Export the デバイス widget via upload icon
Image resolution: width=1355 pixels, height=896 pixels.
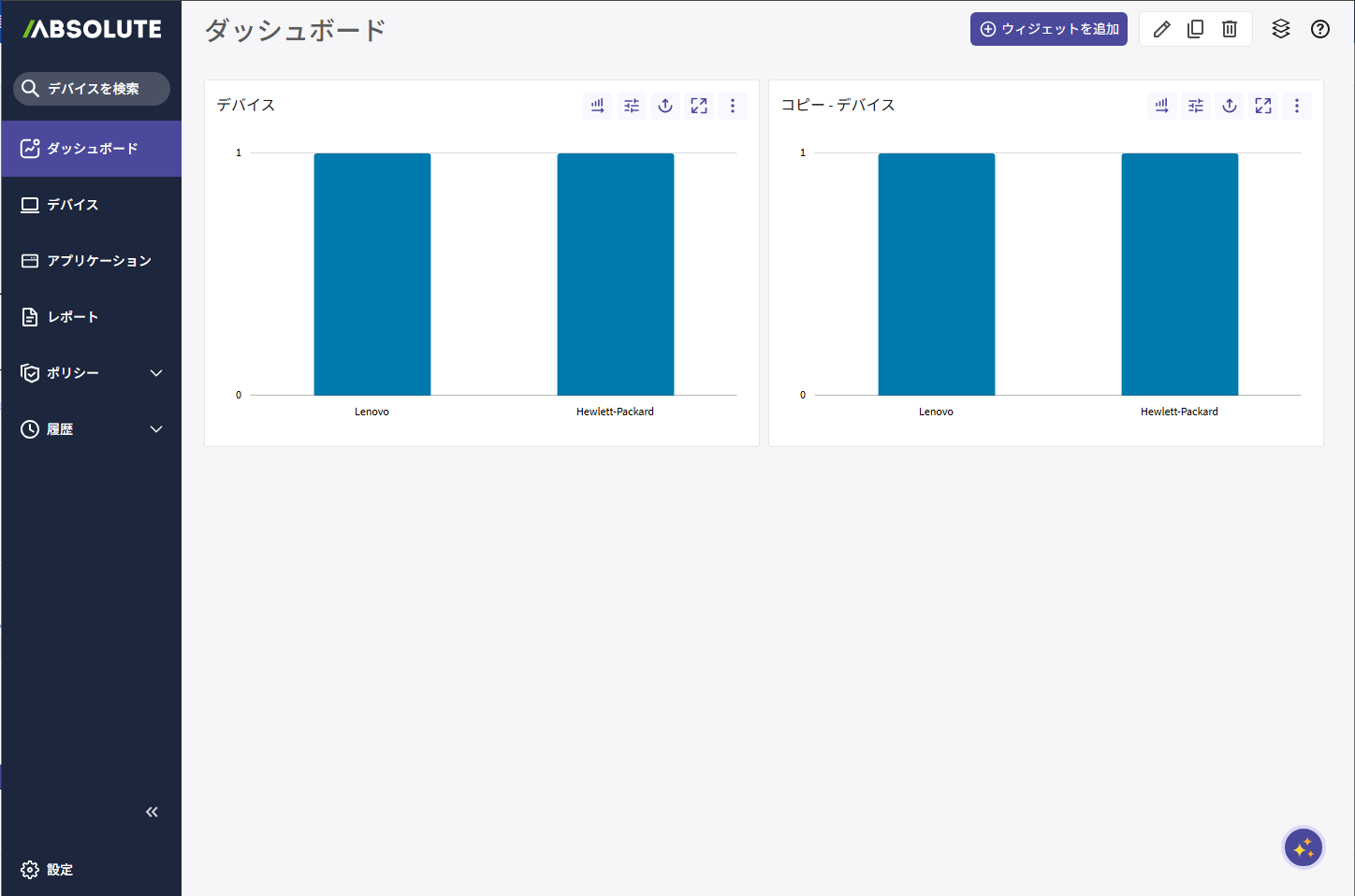(x=665, y=106)
